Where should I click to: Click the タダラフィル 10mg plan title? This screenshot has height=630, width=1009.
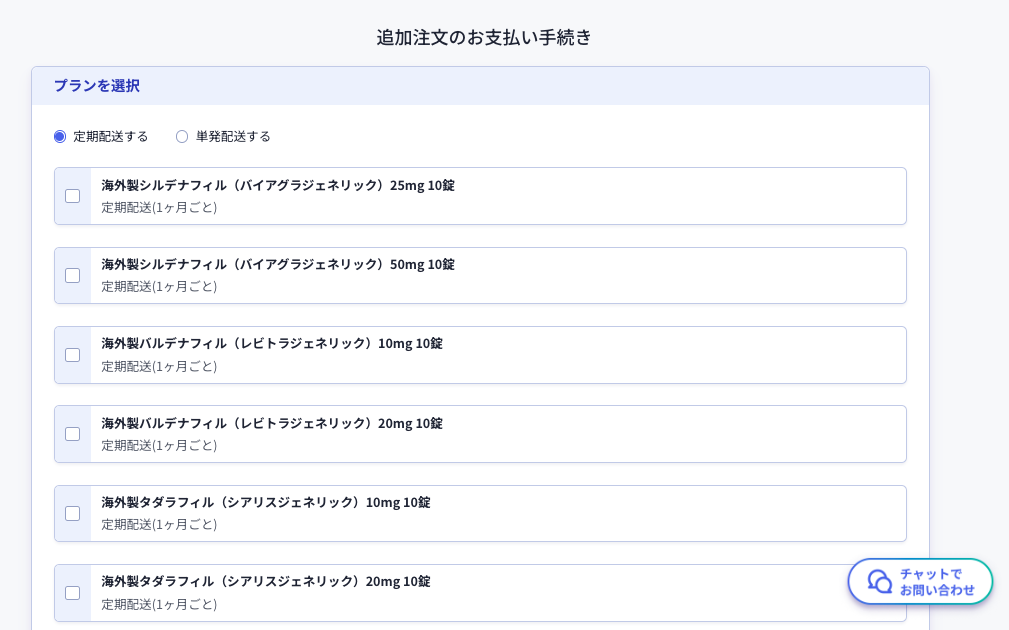(265, 502)
